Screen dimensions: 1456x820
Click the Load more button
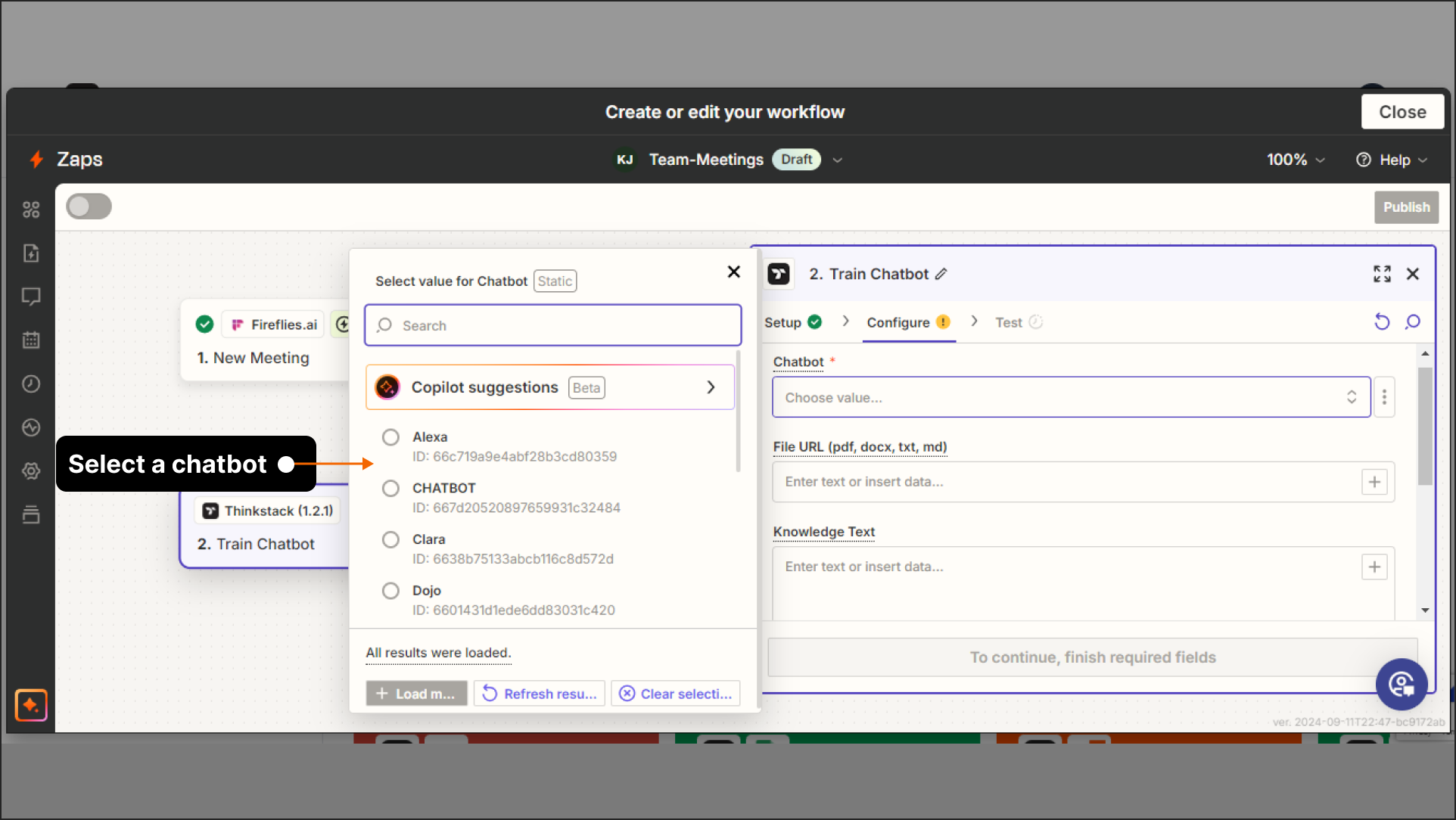point(416,694)
